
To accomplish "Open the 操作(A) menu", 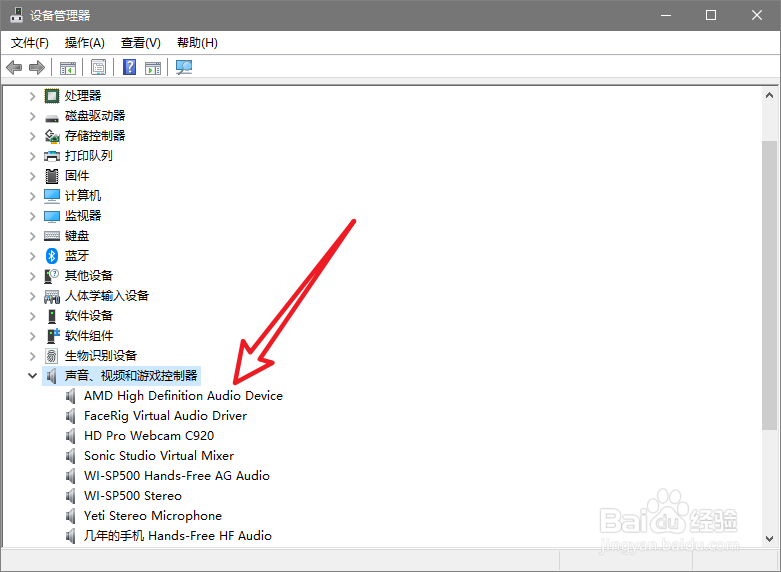I will pyautogui.click(x=85, y=43).
